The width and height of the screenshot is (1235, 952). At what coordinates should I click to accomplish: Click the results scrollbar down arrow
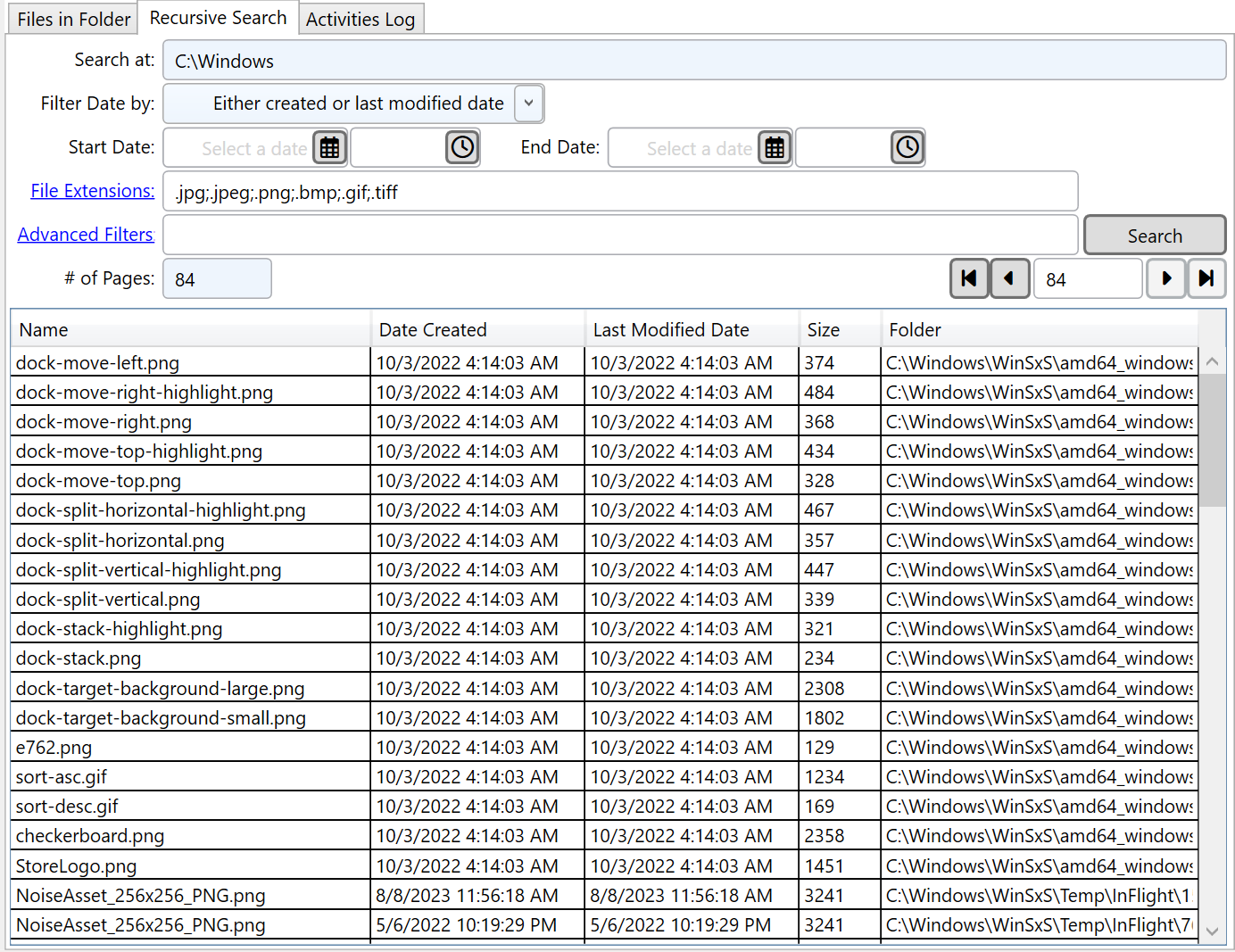pyautogui.click(x=1212, y=931)
